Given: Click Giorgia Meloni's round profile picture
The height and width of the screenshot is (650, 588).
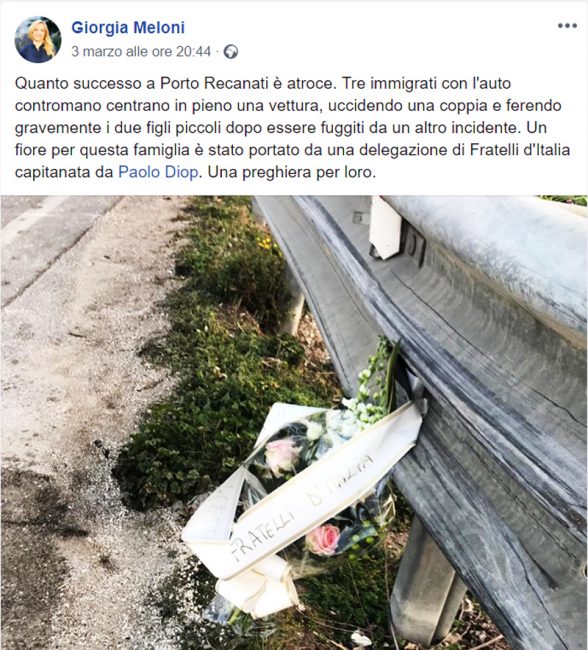Looking at the screenshot, I should click(38, 40).
